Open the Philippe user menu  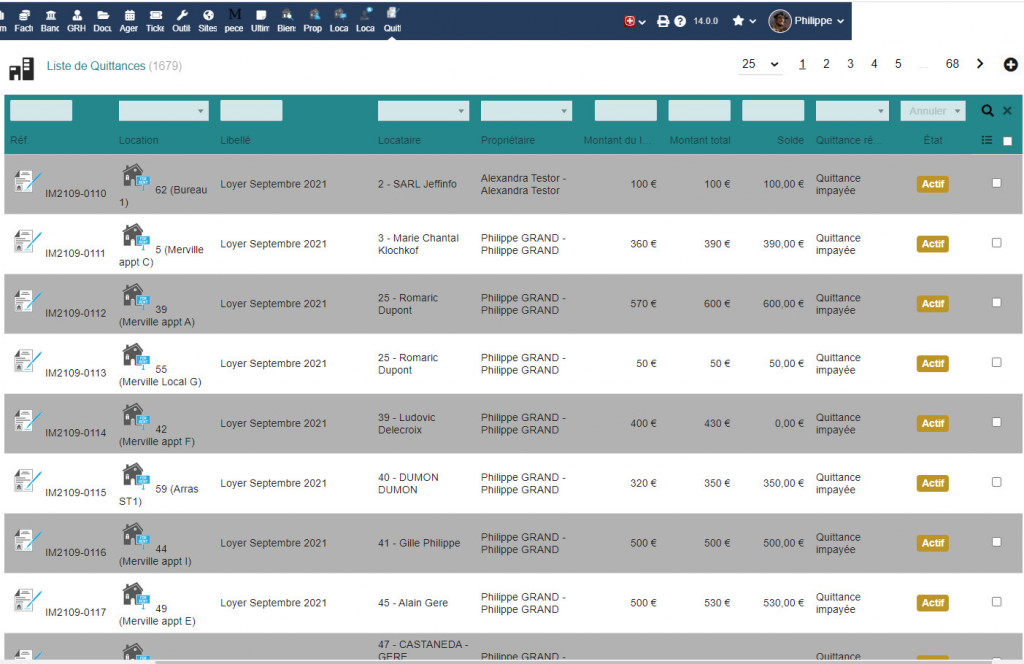[x=807, y=21]
